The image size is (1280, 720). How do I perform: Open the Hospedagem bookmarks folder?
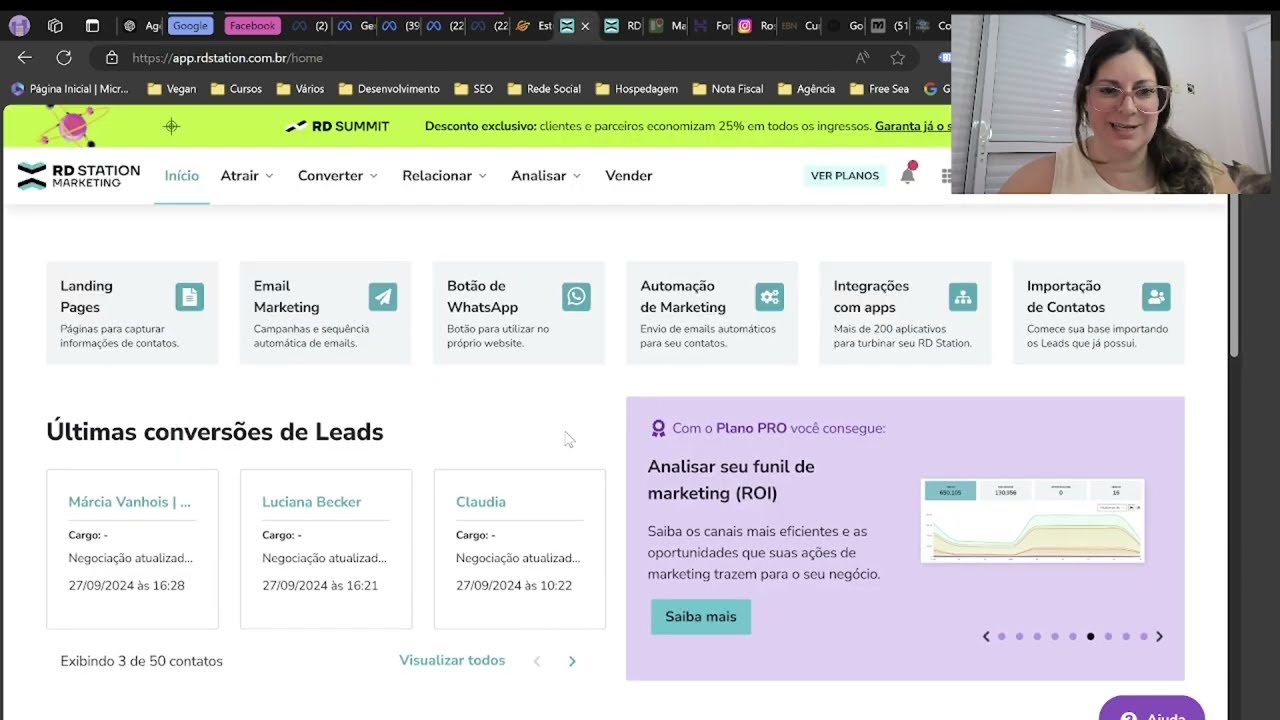pyautogui.click(x=636, y=89)
